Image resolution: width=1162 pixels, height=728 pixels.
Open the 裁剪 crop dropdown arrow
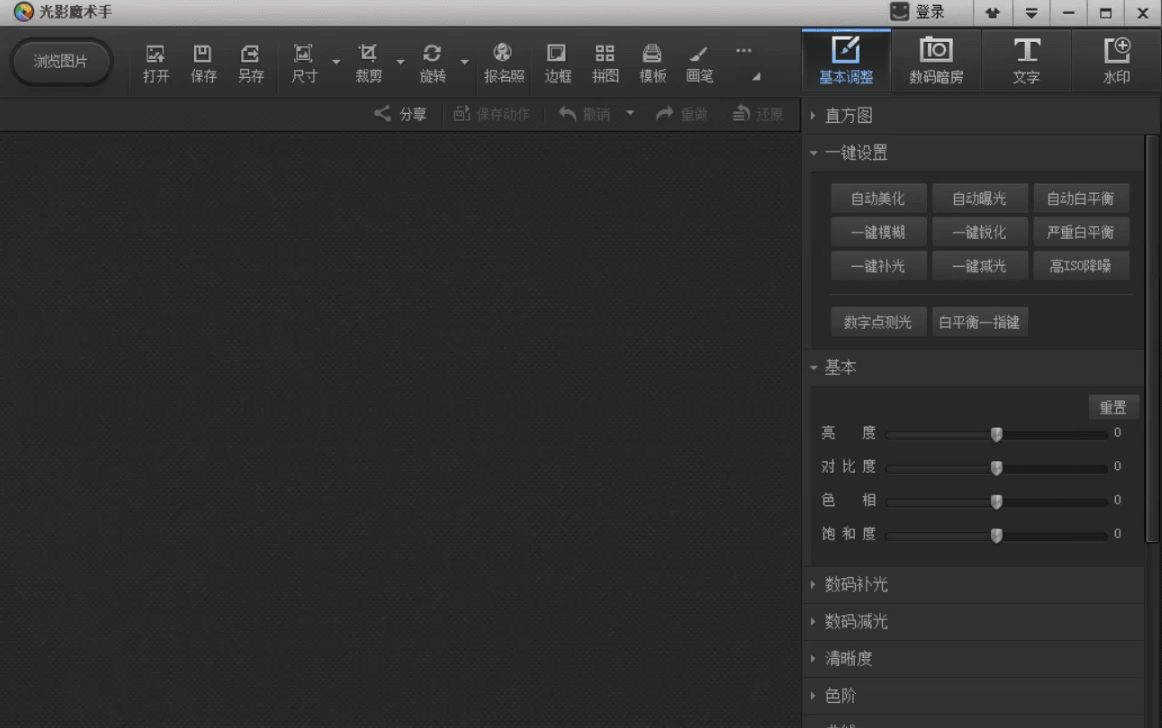pyautogui.click(x=400, y=62)
